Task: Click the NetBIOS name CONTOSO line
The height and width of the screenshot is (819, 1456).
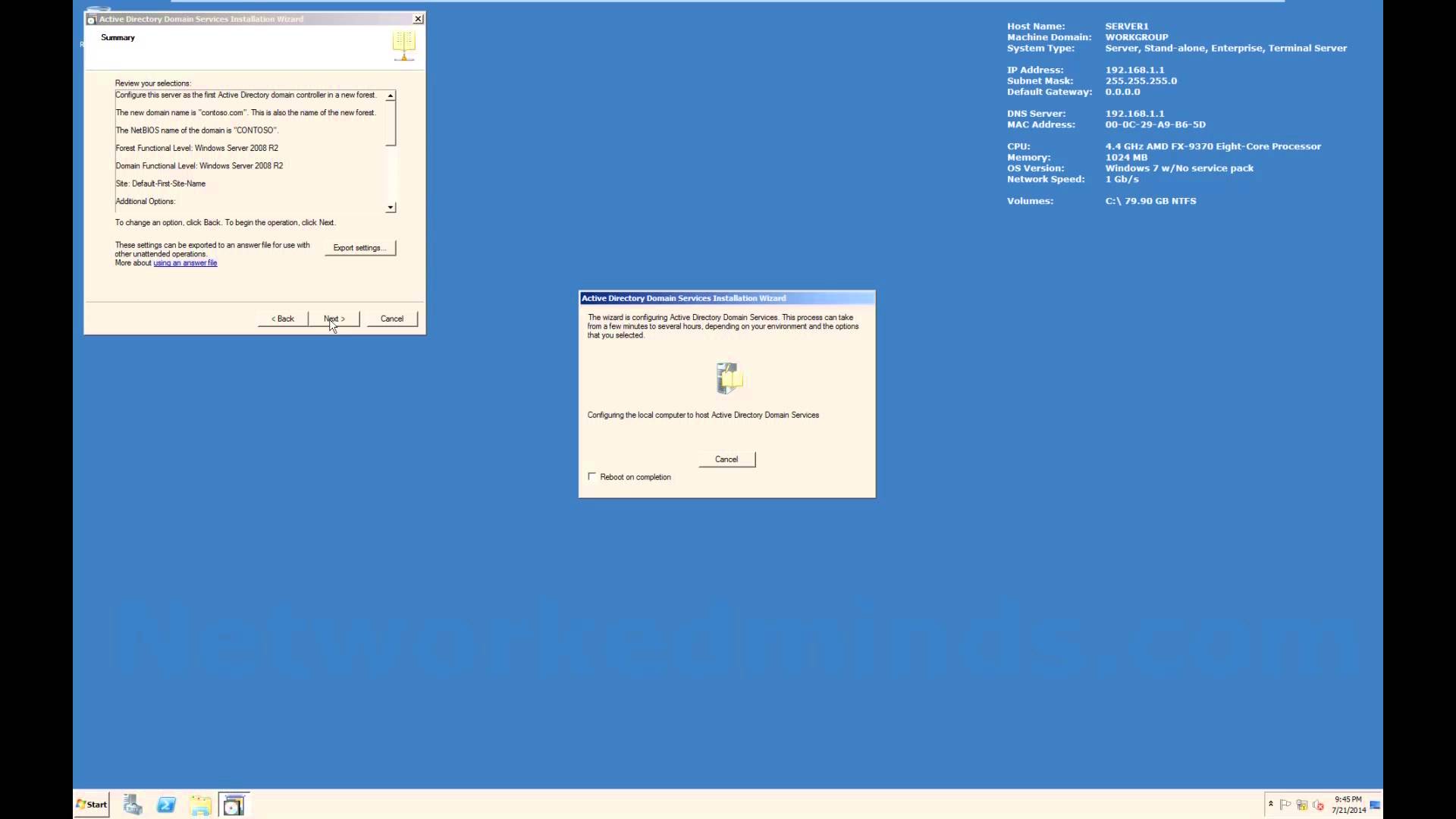Action: click(x=197, y=130)
